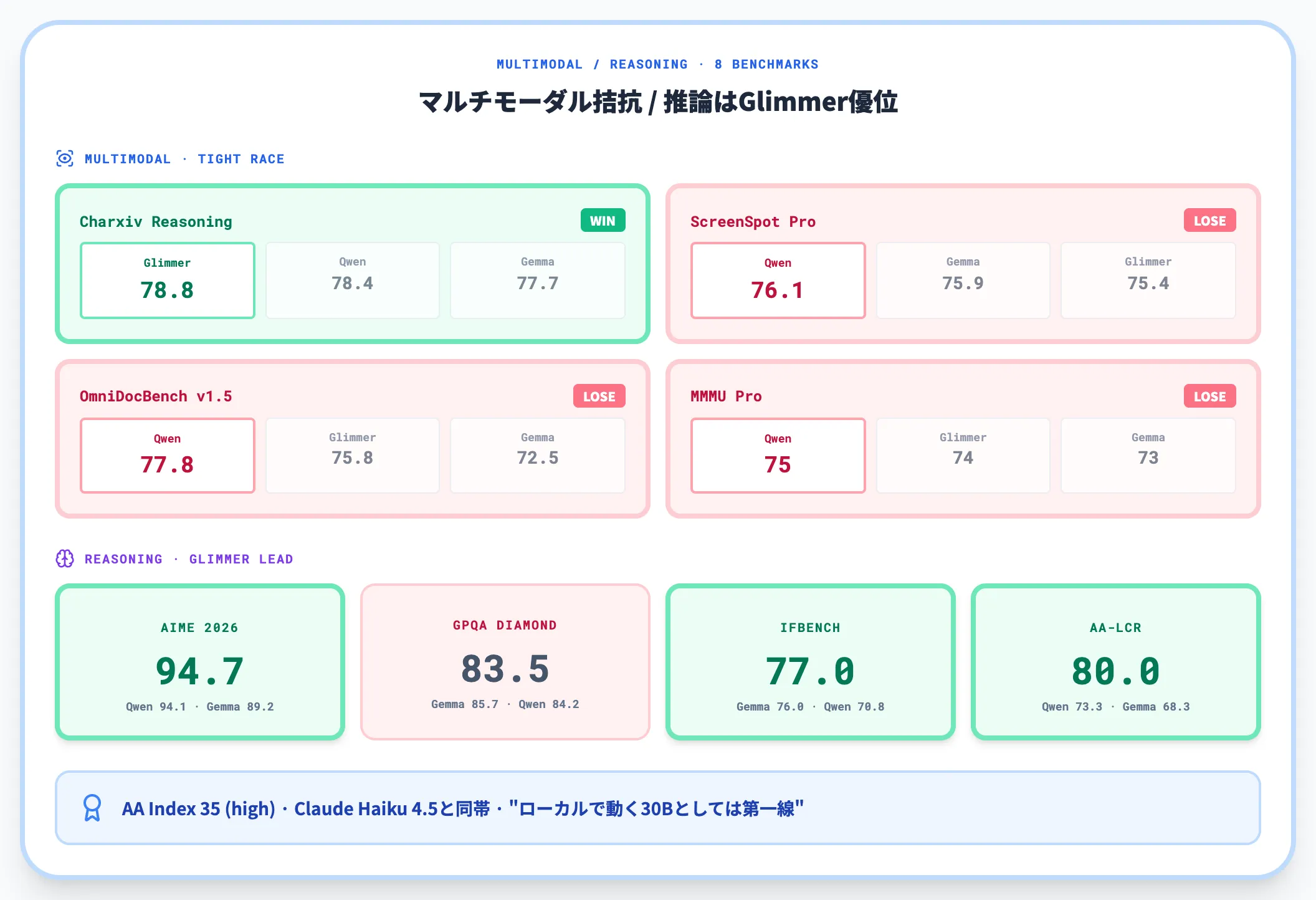
Task: Click the GPQA DIAMOND label
Action: tap(505, 625)
